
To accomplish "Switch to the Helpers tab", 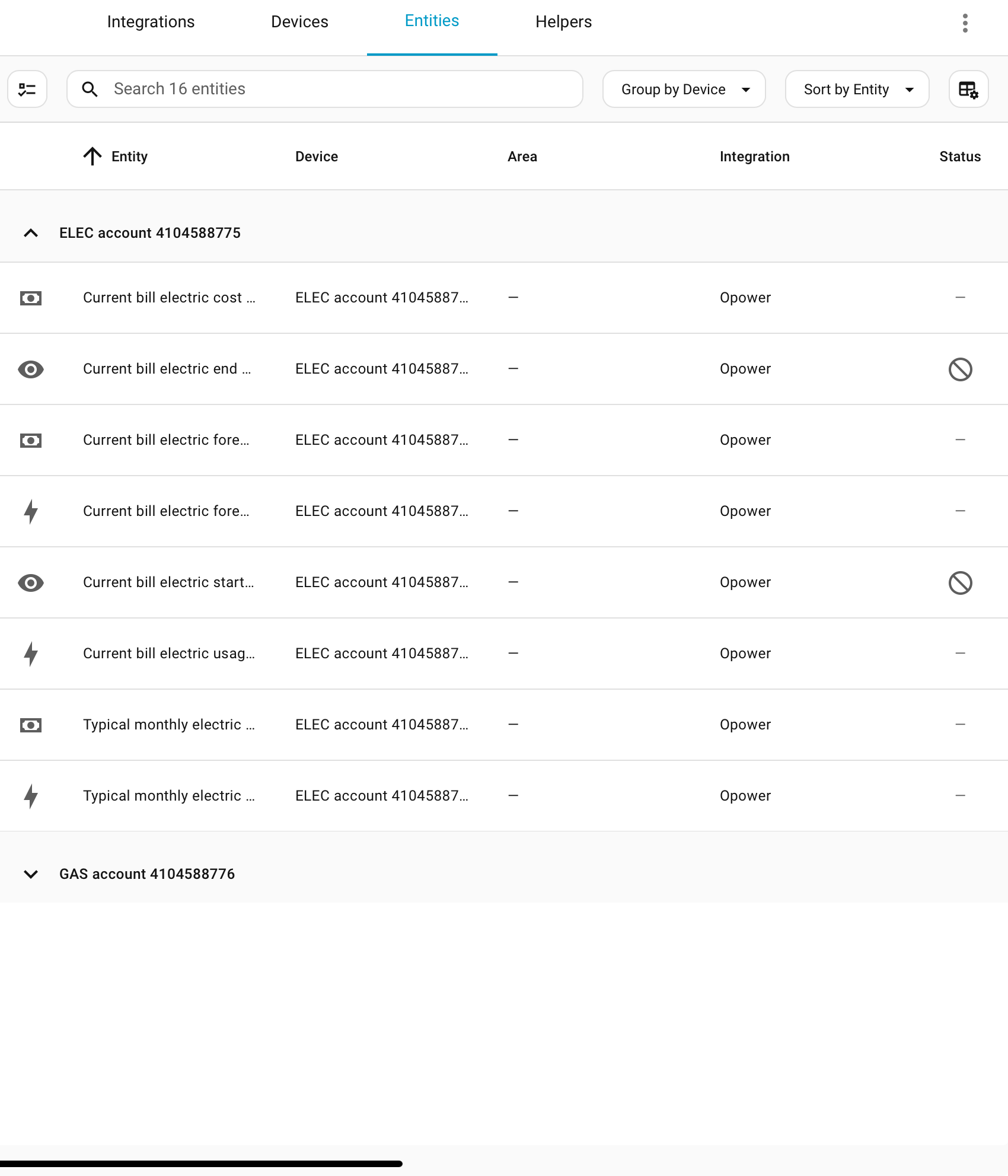I will tap(563, 22).
